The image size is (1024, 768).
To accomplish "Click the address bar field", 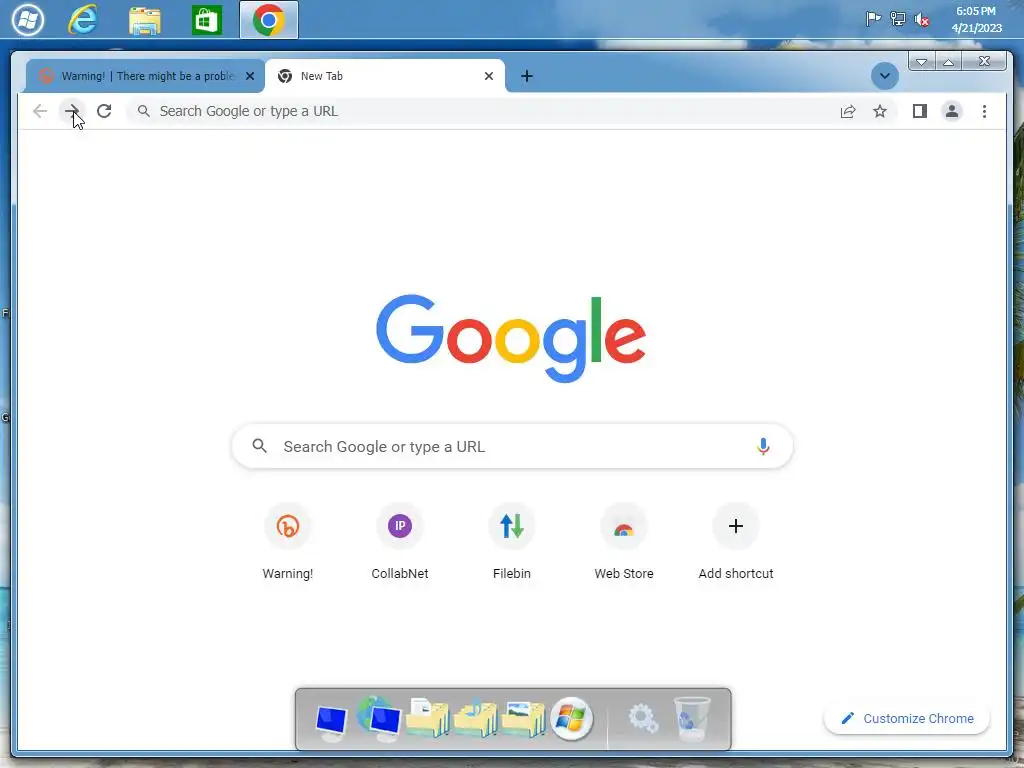I will 483,111.
